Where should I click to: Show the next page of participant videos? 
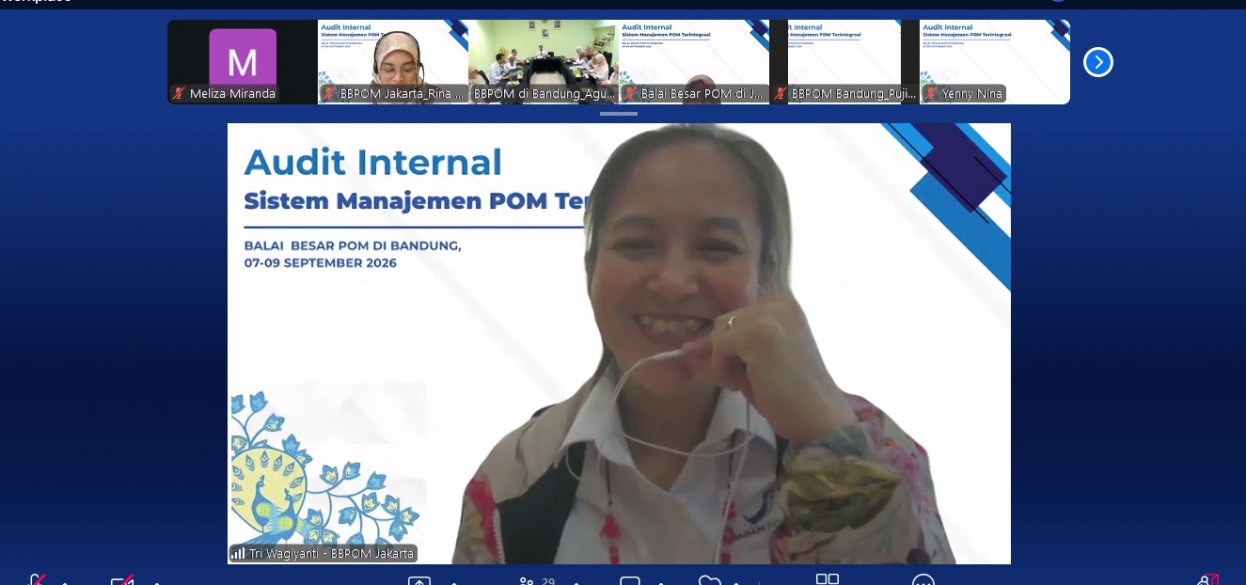coord(1098,62)
